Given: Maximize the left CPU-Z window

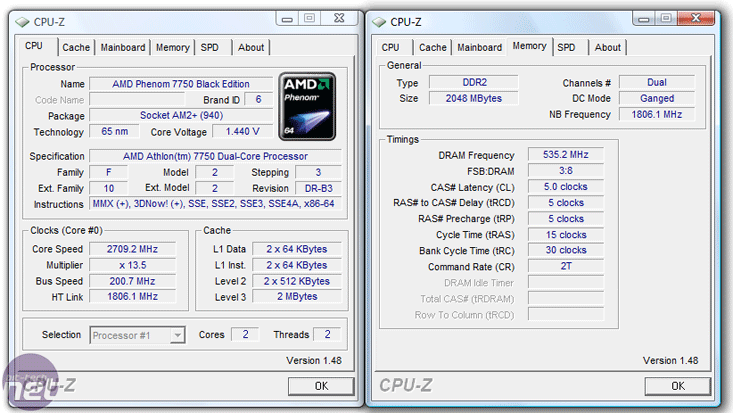Looking at the screenshot, I should point(309,19).
